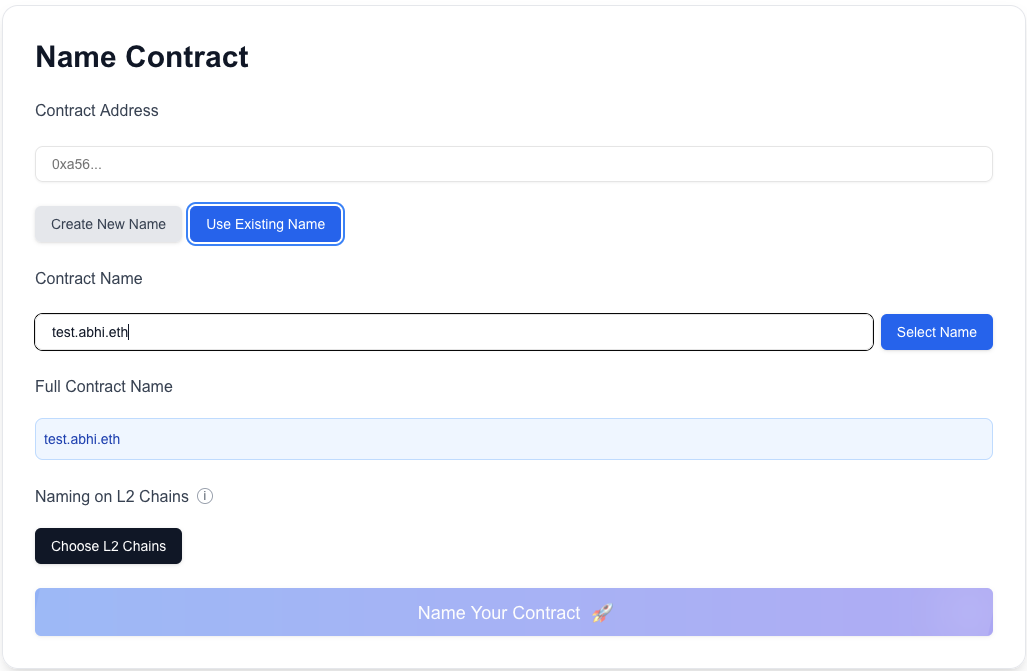
Task: Click the words Name Your Contract on the gradient bar
Action: click(x=499, y=612)
